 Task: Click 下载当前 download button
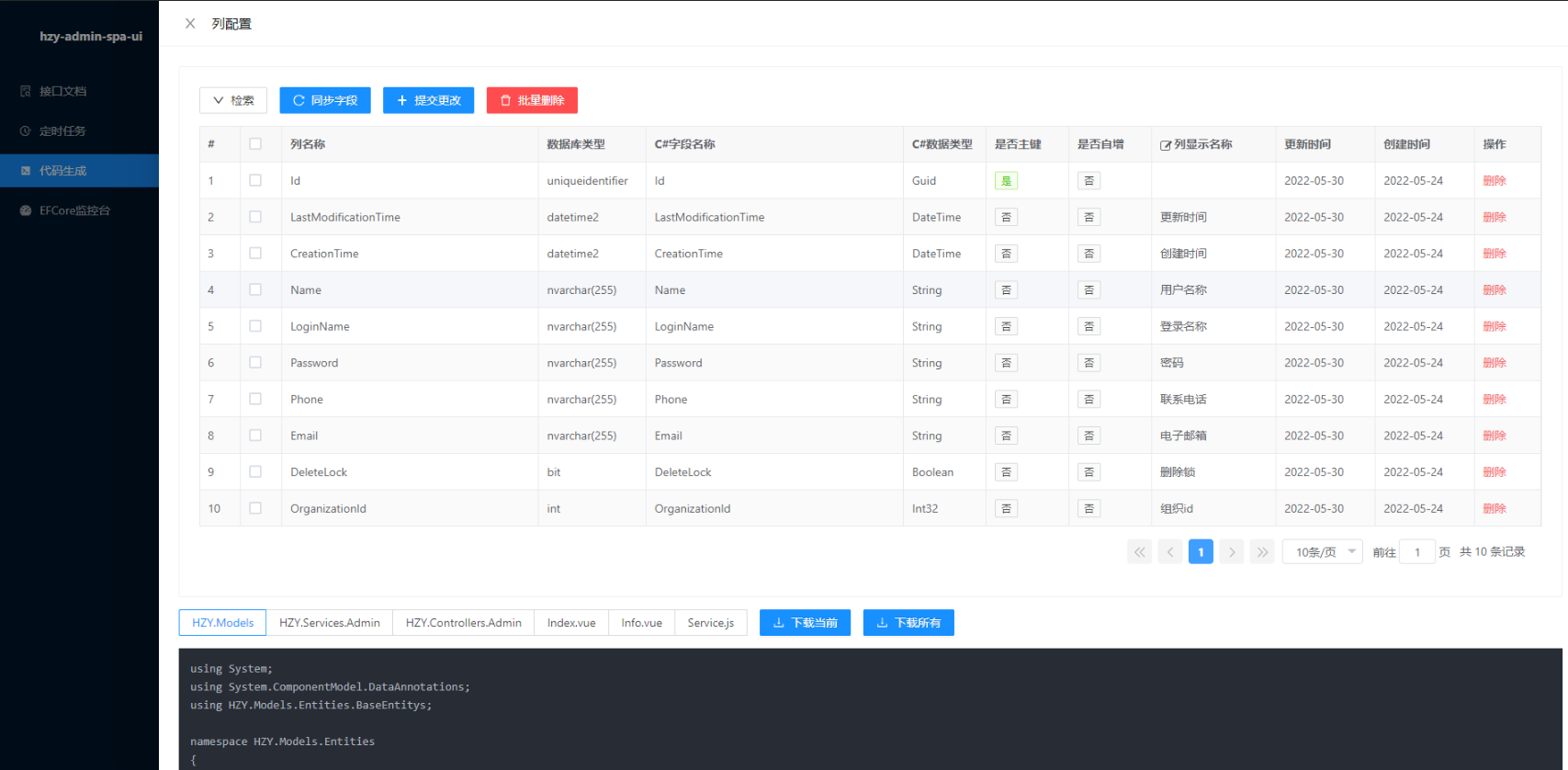[805, 623]
